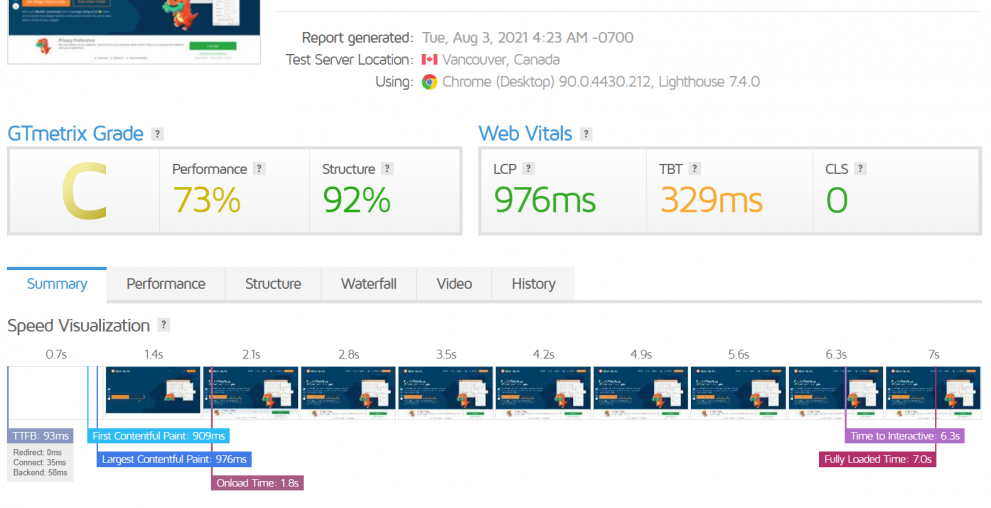Click help icon beside TBT metric

coord(694,169)
